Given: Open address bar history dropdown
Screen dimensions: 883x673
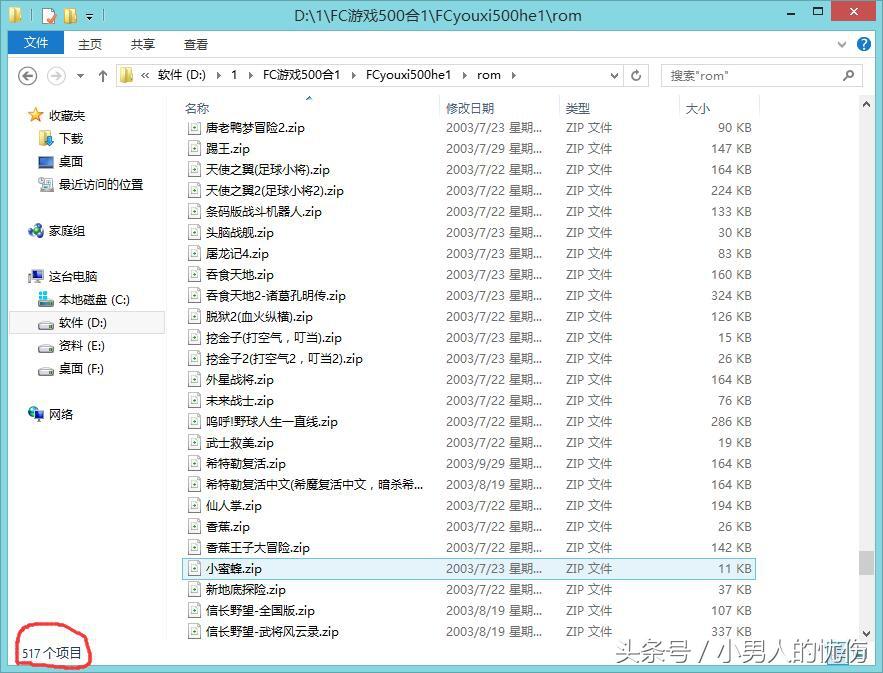Looking at the screenshot, I should [614, 75].
